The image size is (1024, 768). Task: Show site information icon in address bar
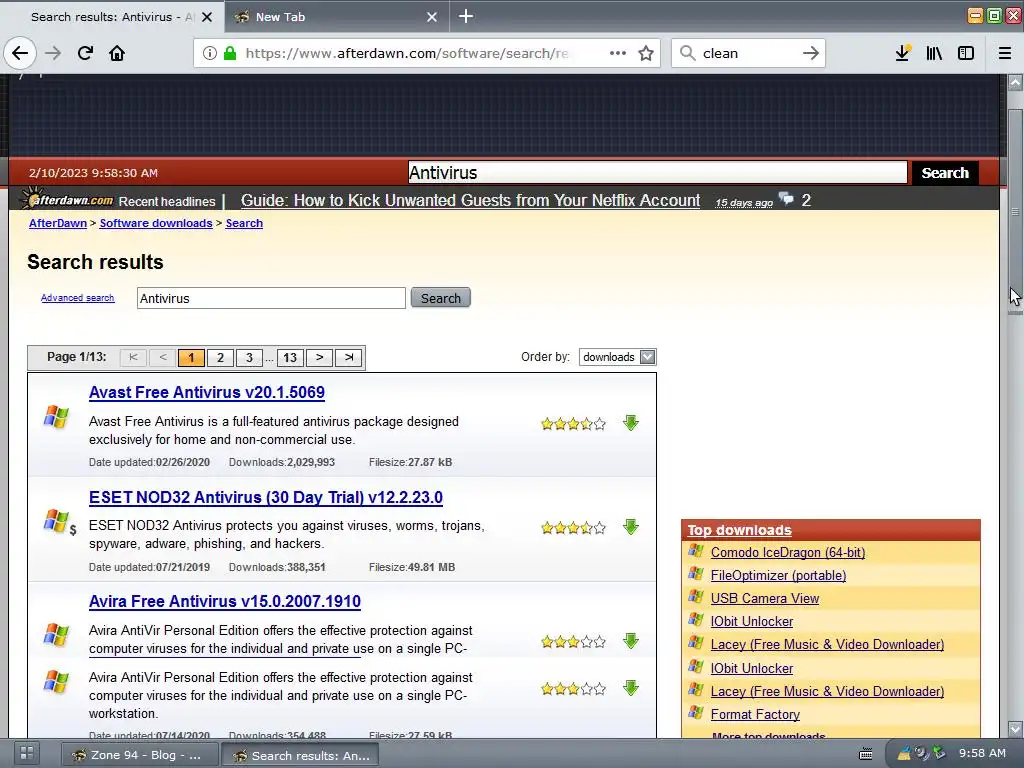210,53
